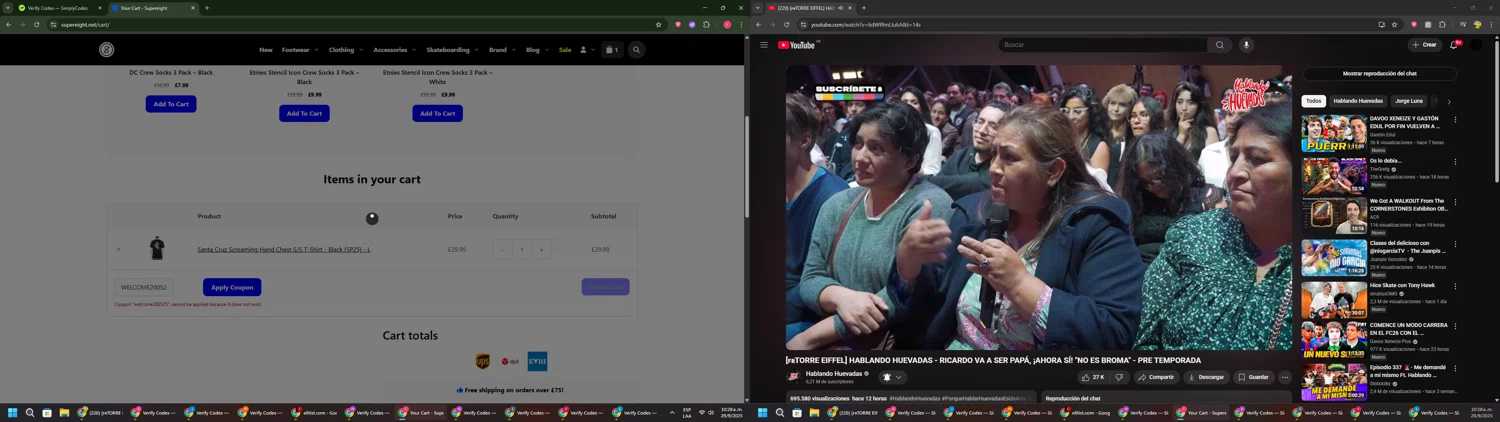This screenshot has height=422, width=1500.
Task: Click the coupon code field WELCOME20052
Action: [144, 287]
